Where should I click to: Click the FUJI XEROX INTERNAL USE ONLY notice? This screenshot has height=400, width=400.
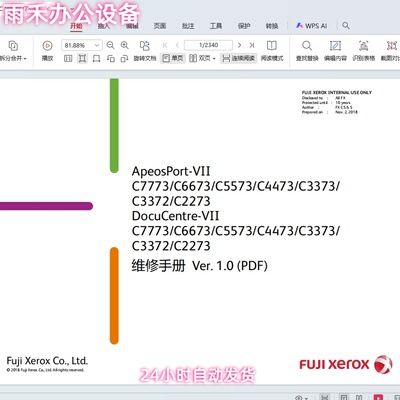click(x=337, y=92)
